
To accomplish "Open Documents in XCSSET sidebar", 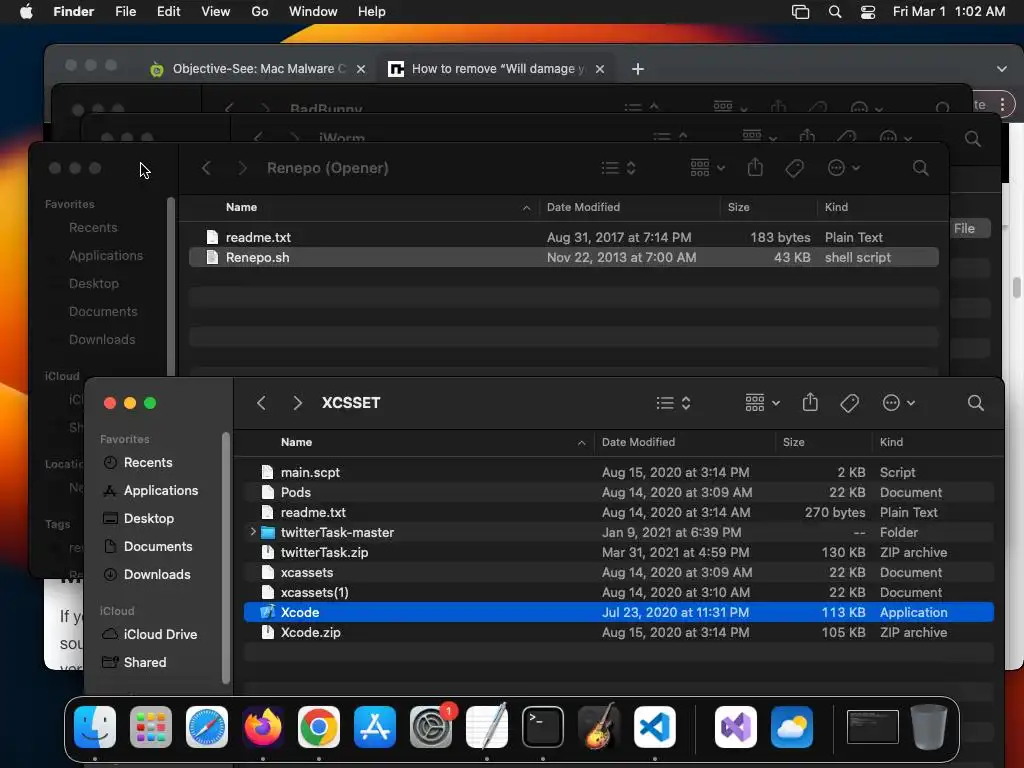I will click(x=158, y=547).
